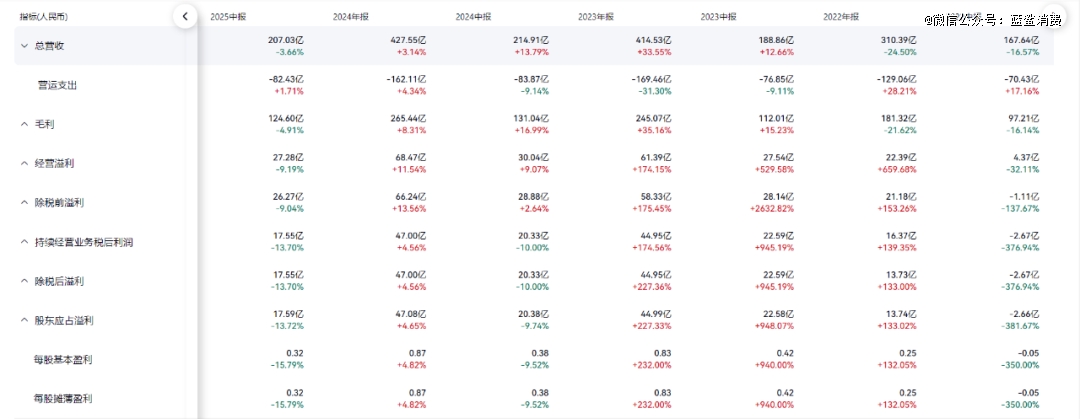
Task: Click the 总营收 row label text
Action: (49, 46)
